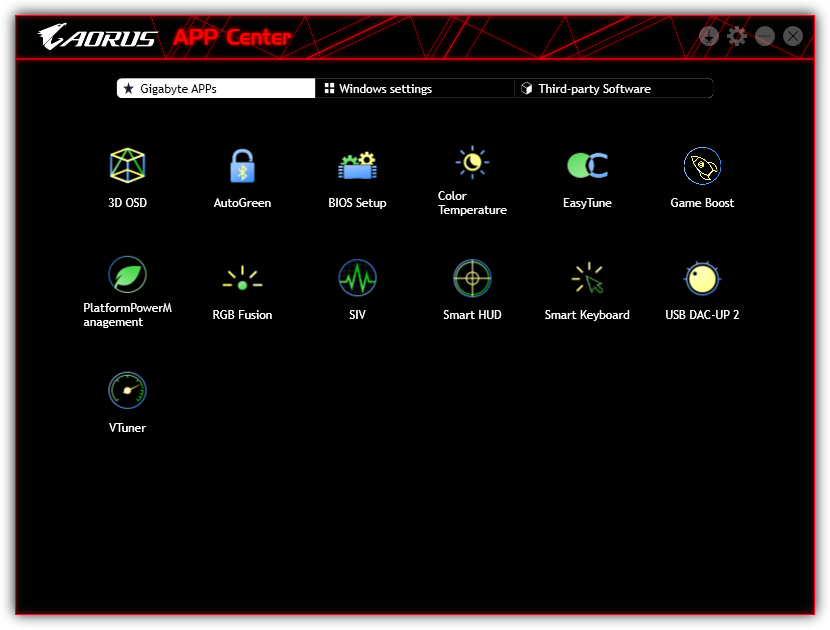The image size is (830, 630).
Task: Launch the Color Temperature app
Action: (x=472, y=162)
